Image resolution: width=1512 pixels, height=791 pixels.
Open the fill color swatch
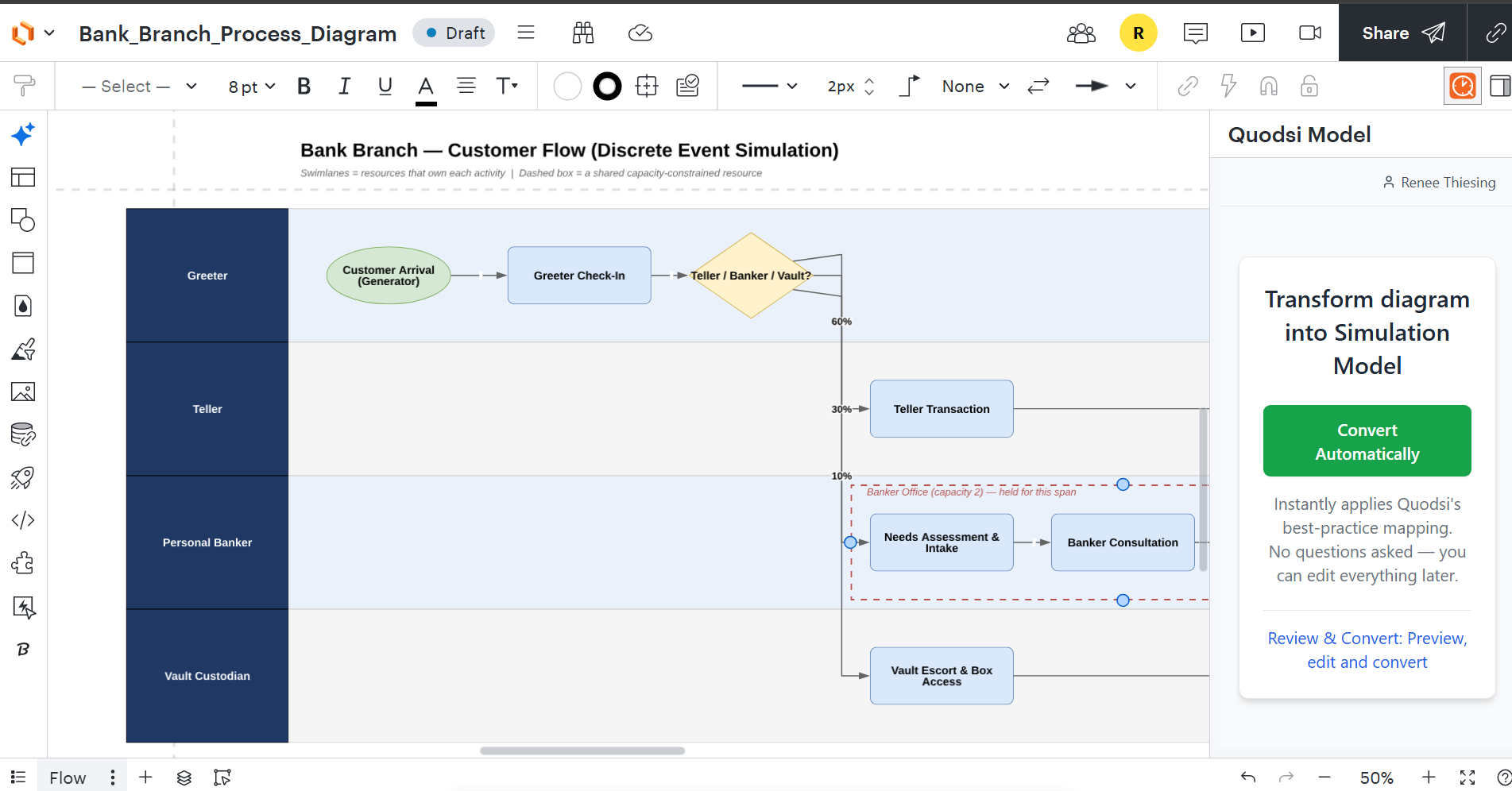[567, 86]
